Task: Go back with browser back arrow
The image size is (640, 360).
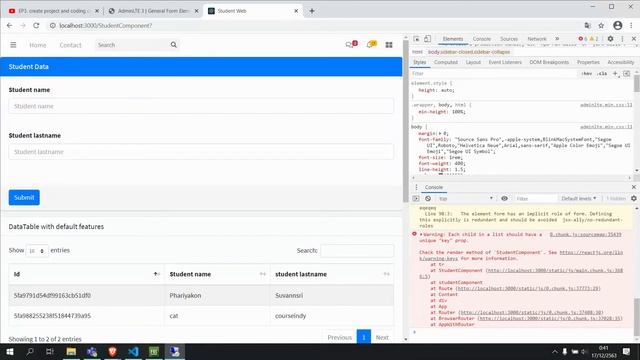Action: point(9,25)
